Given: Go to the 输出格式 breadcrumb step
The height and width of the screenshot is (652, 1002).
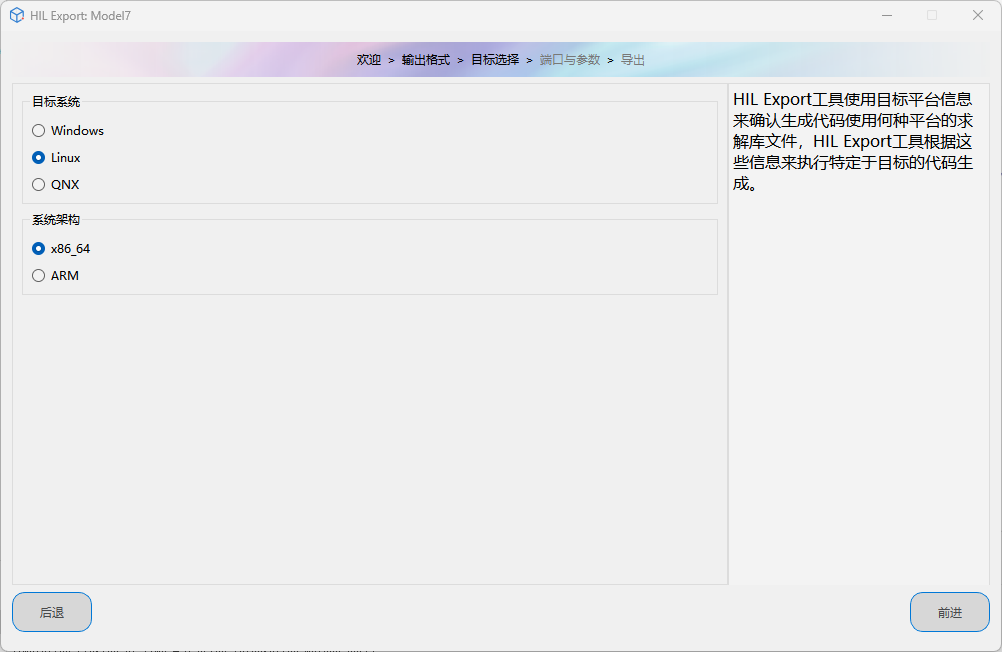Looking at the screenshot, I should 426,59.
